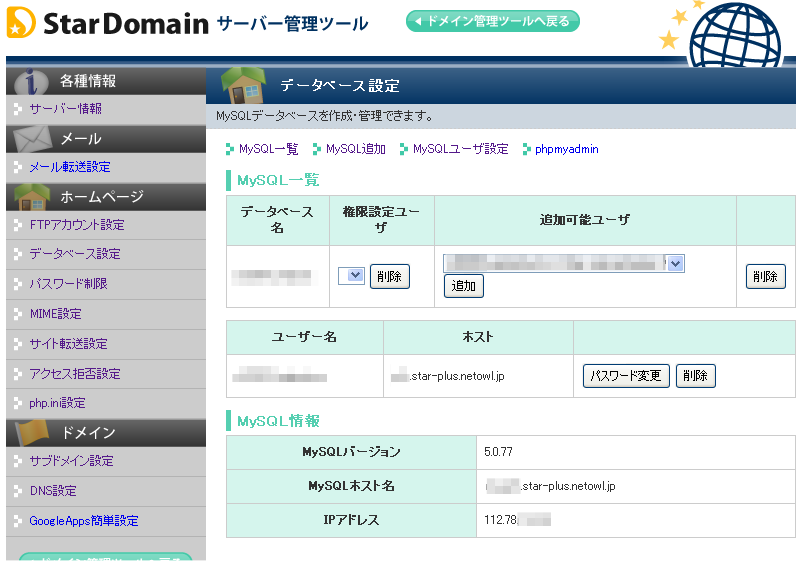Switch to the MySQL一覧 tab link
The height and width of the screenshot is (561, 809).
[x=268, y=149]
